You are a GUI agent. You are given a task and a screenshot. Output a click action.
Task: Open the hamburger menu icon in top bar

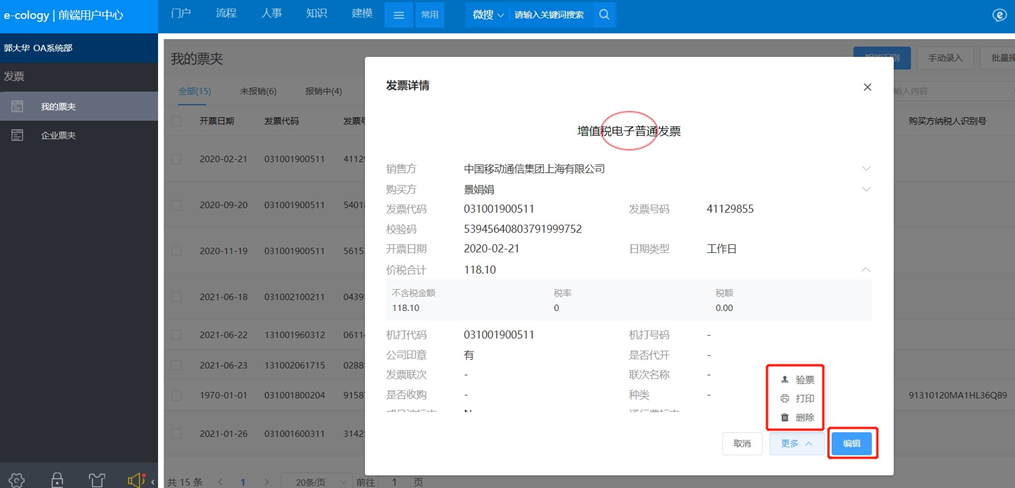pyautogui.click(x=399, y=16)
